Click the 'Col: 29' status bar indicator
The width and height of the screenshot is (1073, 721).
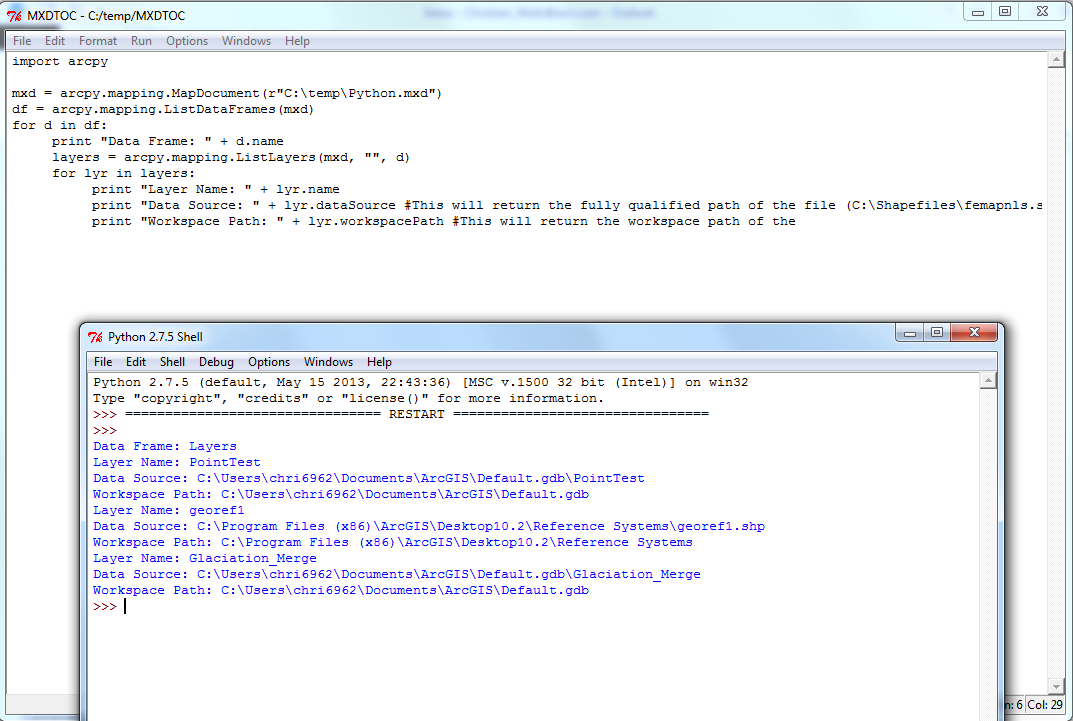1045,704
